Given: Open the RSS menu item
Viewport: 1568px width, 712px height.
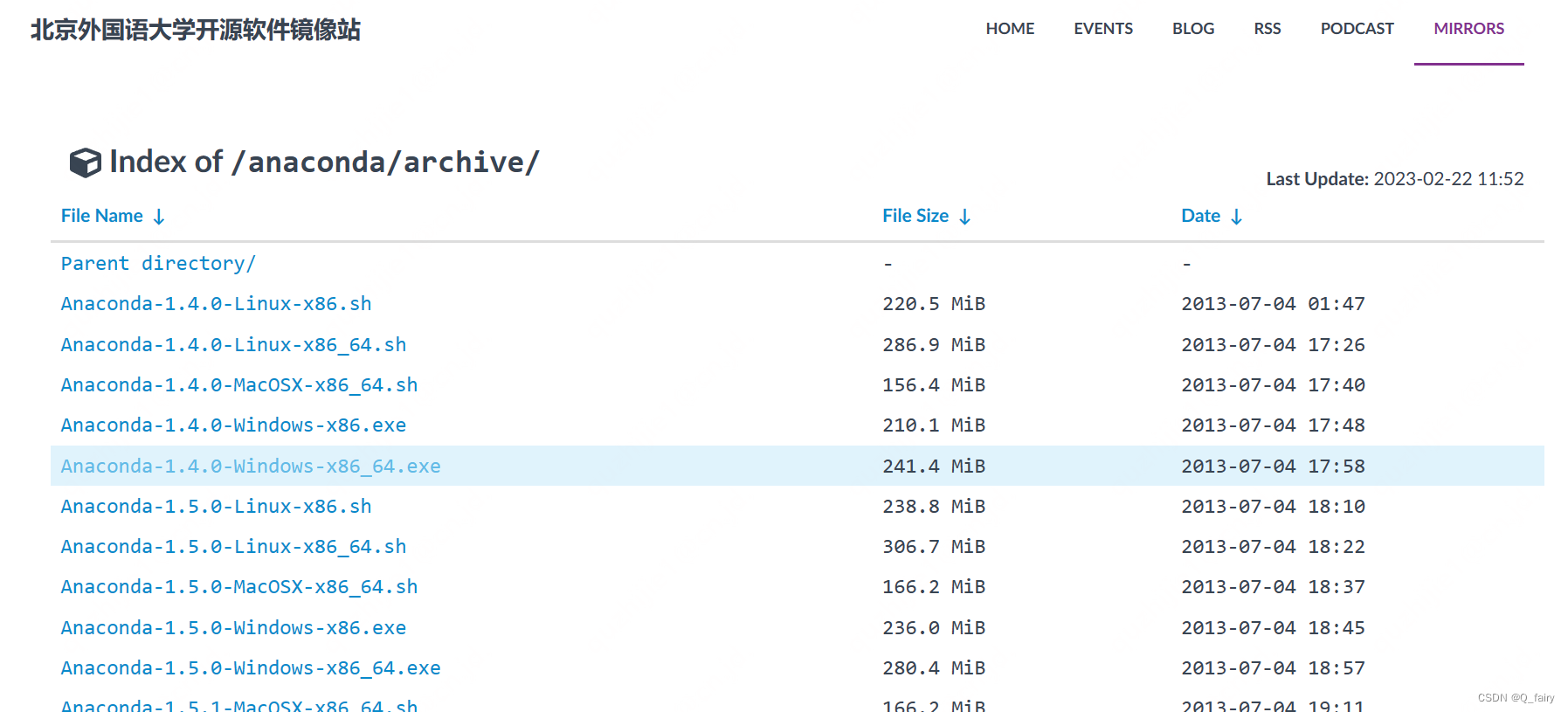Looking at the screenshot, I should coord(1268,29).
